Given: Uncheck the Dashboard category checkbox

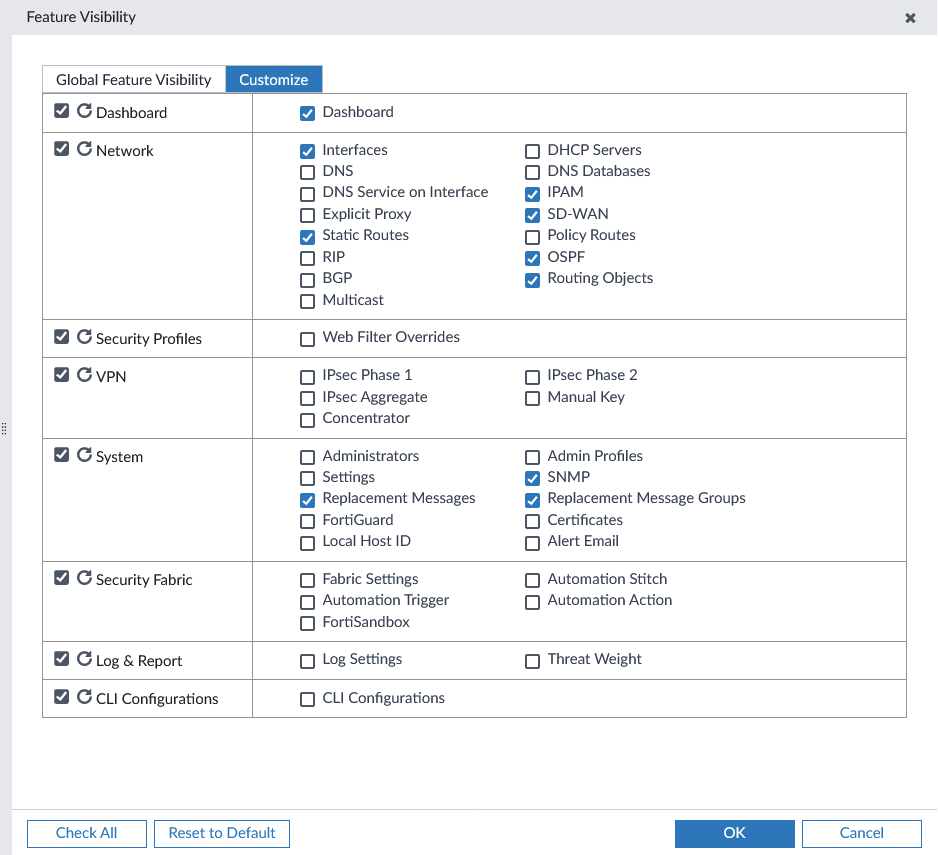Looking at the screenshot, I should click(x=62, y=111).
